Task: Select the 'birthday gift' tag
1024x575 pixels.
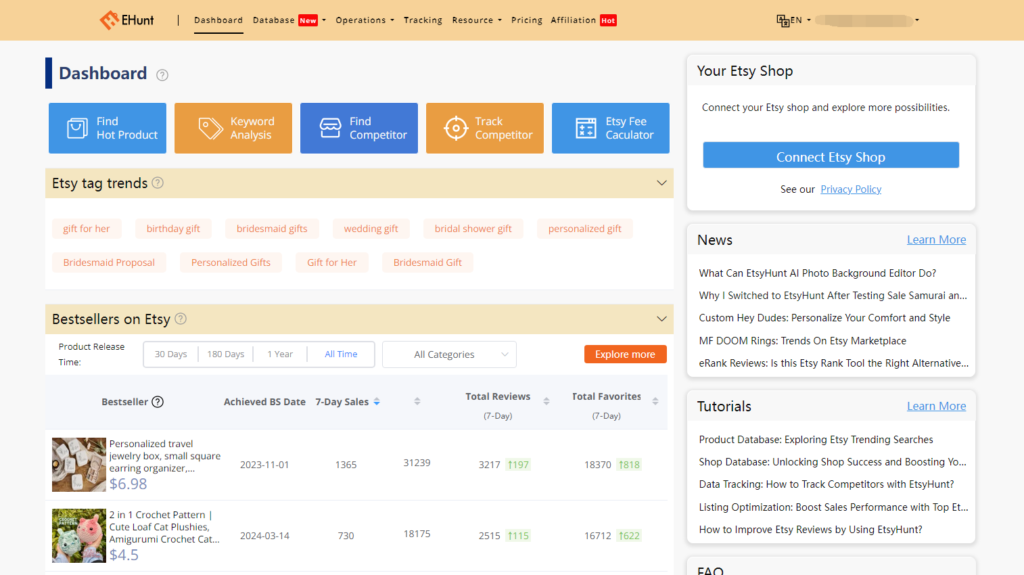Action: click(173, 229)
